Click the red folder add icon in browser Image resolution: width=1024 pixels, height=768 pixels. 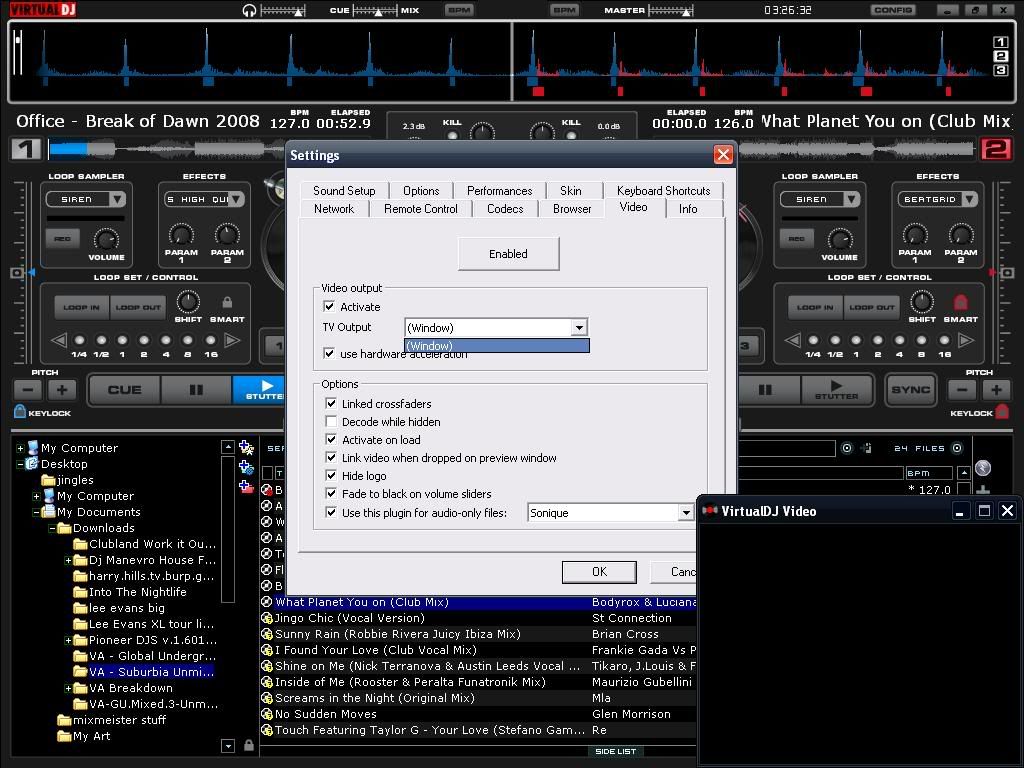click(x=246, y=487)
